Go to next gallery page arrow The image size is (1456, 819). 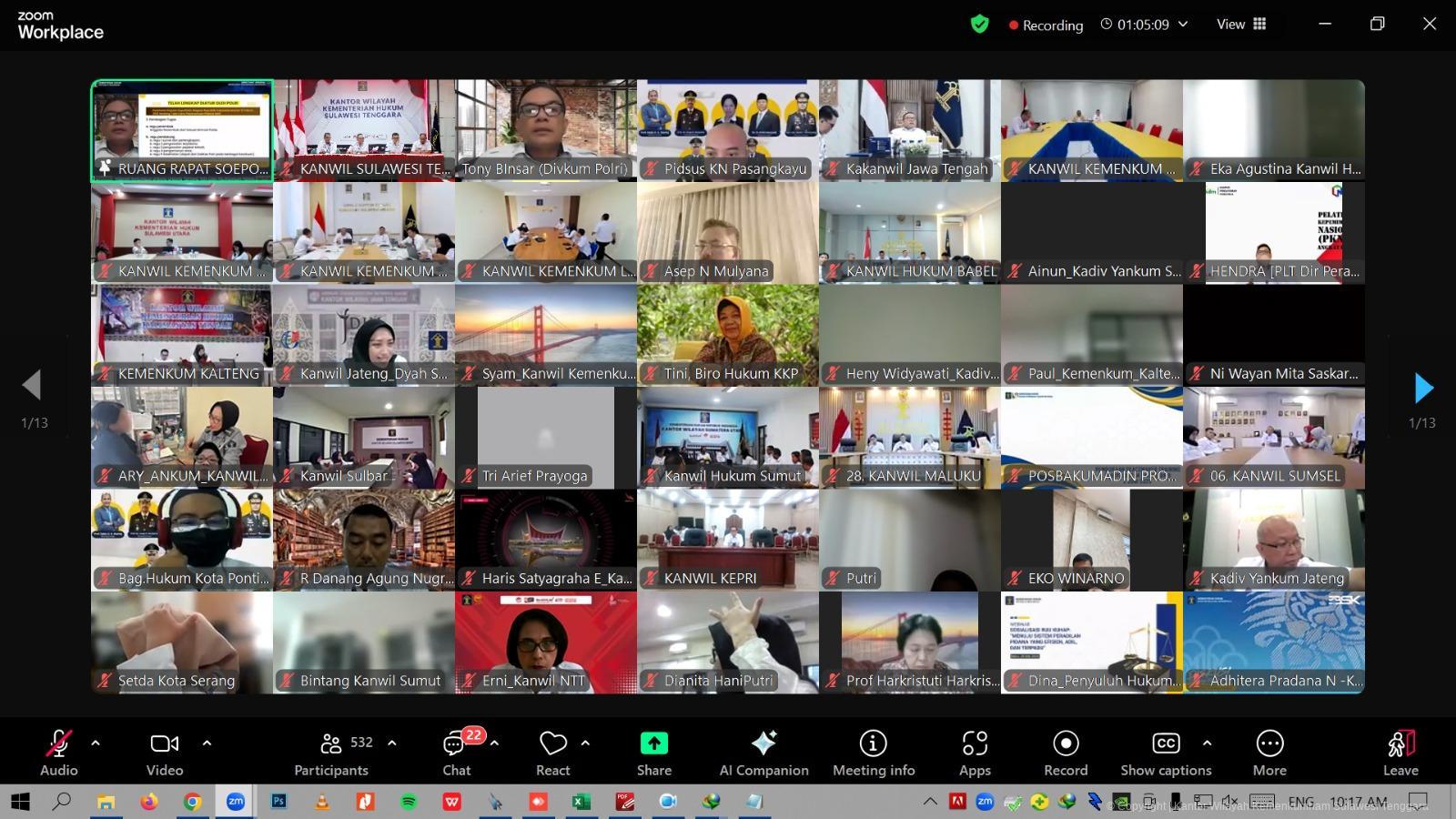1423,389
